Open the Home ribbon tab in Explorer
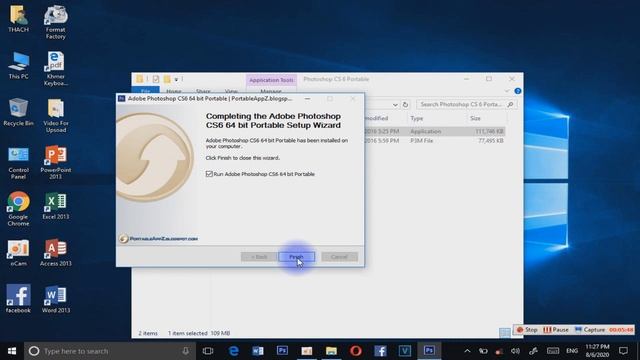640x360 pixels. (x=174, y=91)
